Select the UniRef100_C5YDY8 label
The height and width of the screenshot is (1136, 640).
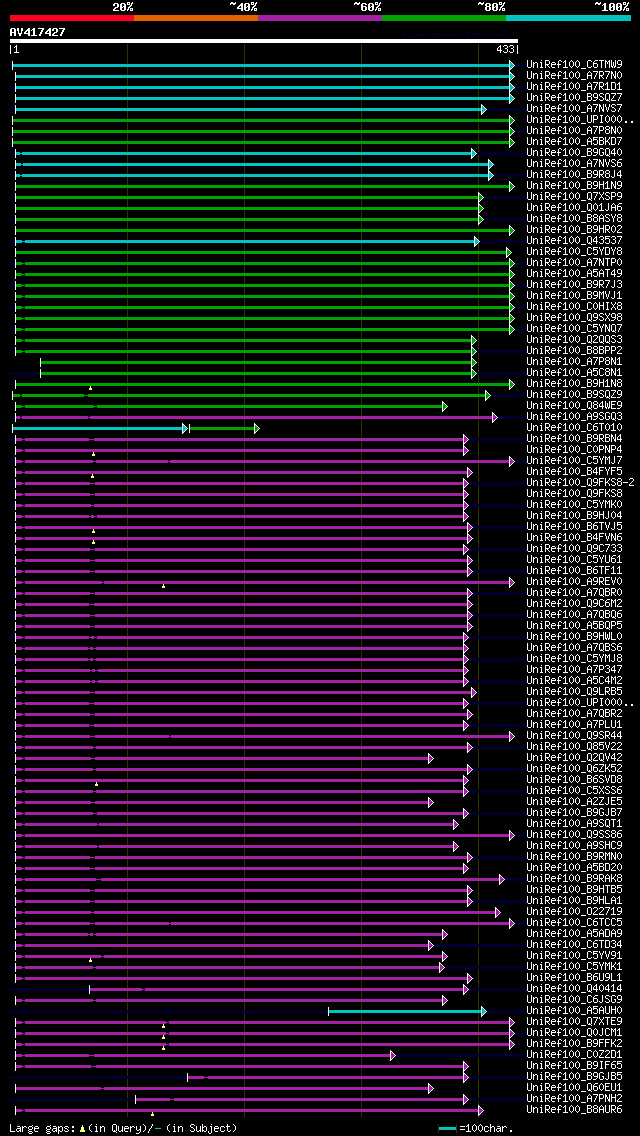574,252
